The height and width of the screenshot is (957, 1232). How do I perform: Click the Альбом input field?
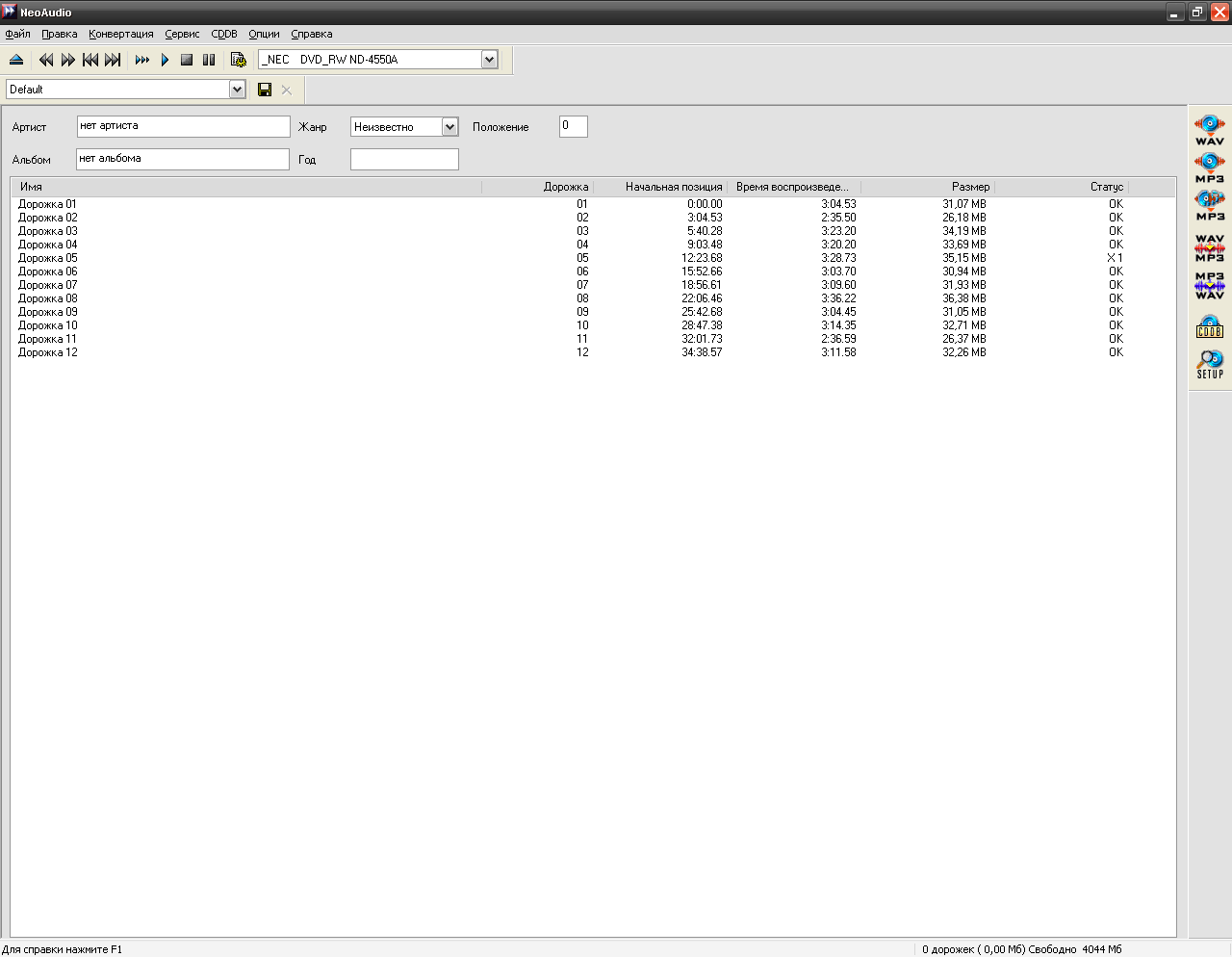[182, 159]
